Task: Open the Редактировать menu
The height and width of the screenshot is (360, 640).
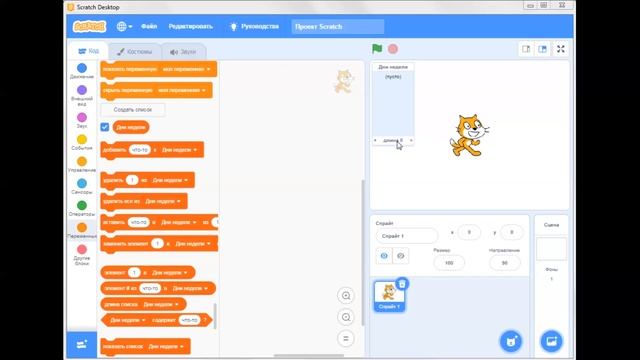Action: pos(191,26)
